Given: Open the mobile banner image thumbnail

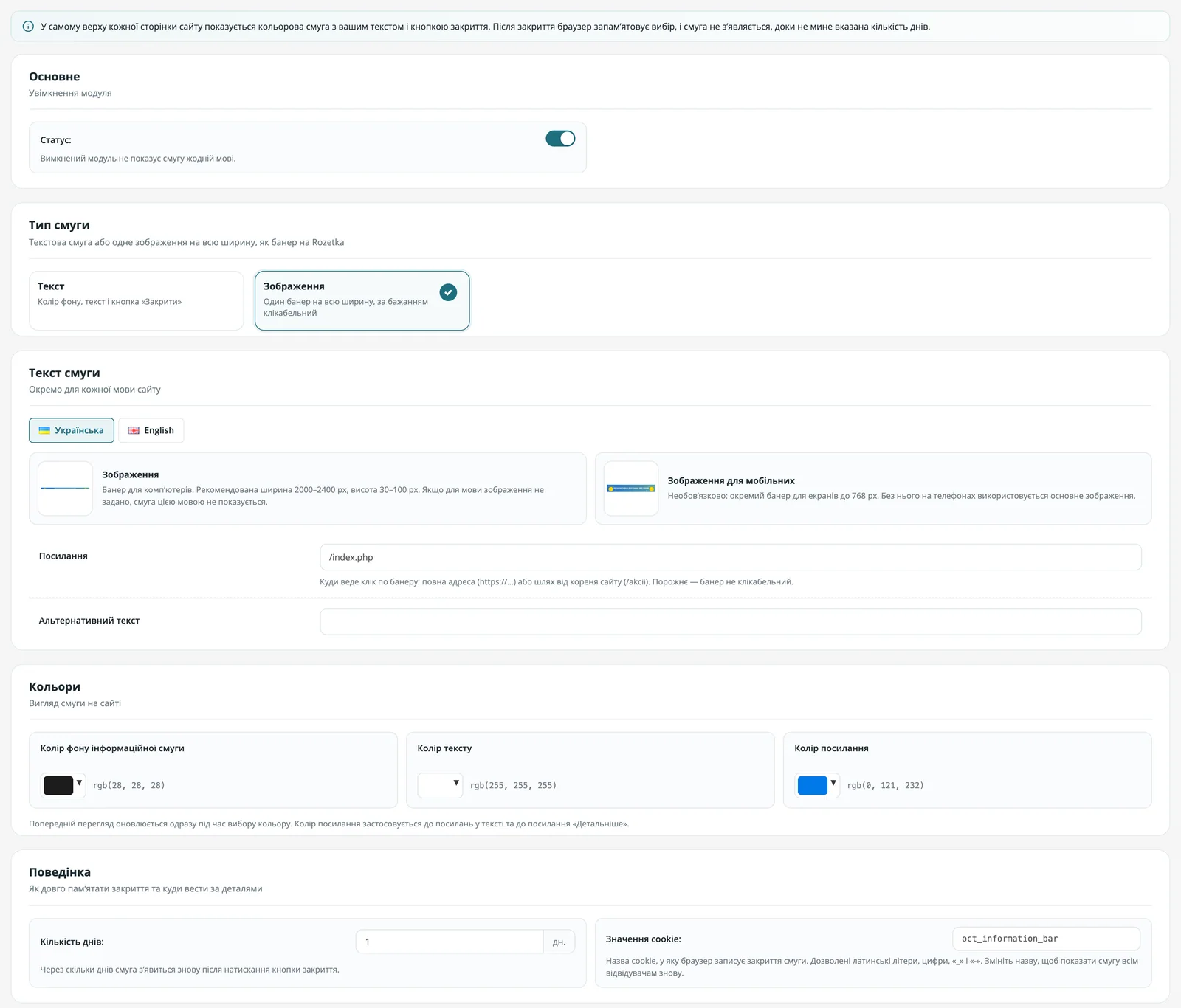Looking at the screenshot, I should pyautogui.click(x=631, y=489).
